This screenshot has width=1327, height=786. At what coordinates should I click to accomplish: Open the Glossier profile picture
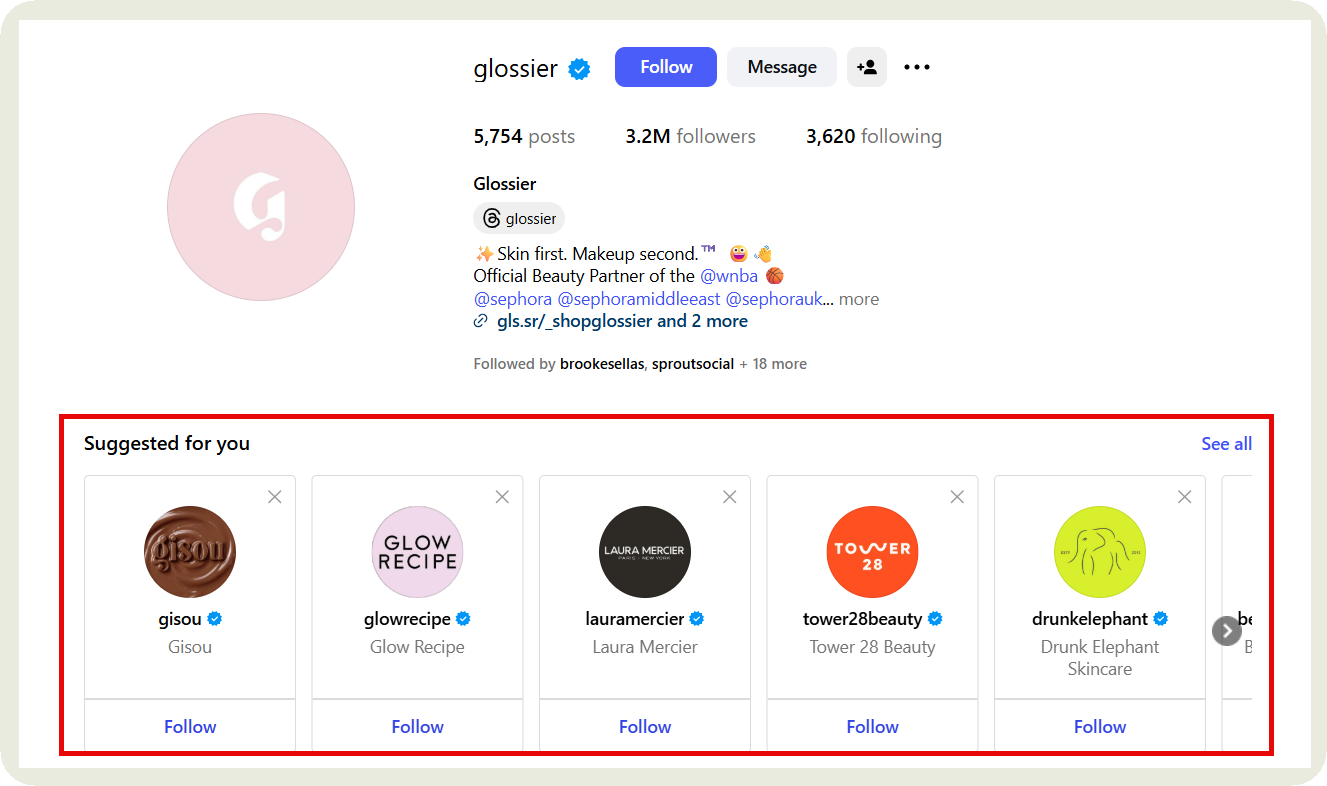point(261,207)
